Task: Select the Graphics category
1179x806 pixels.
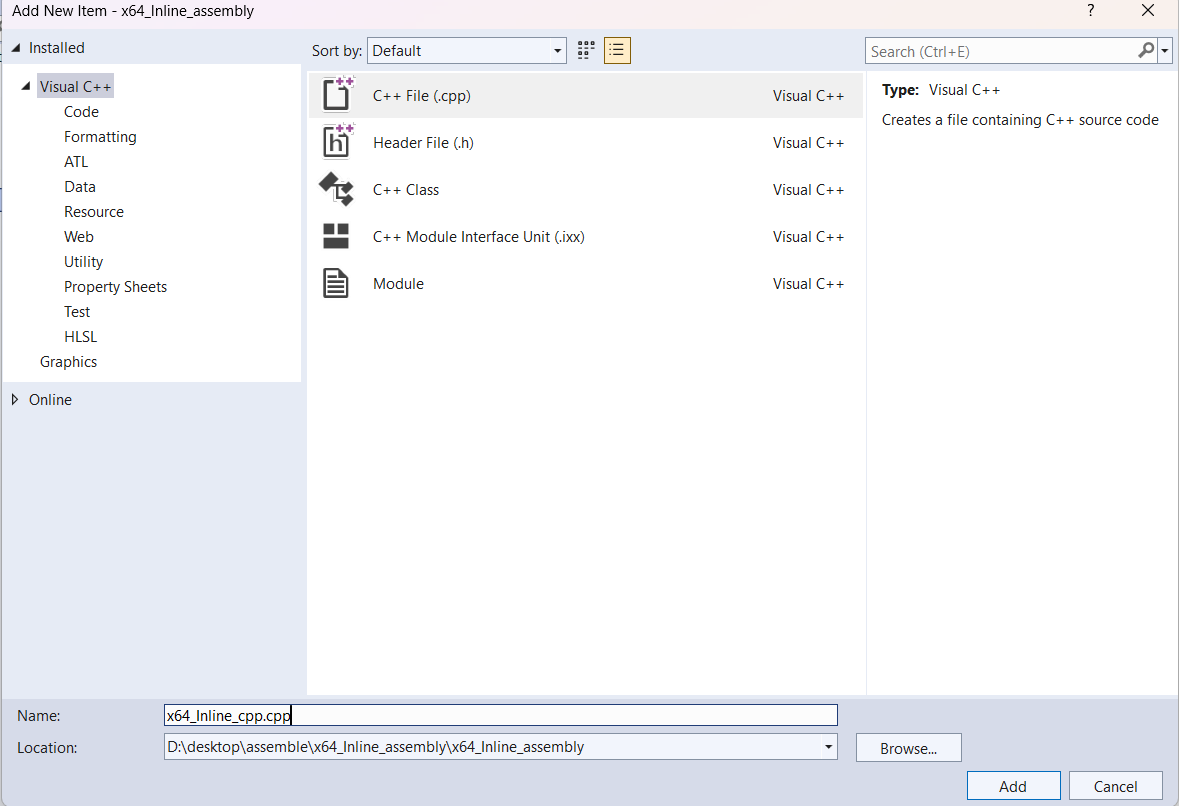Action: click(x=68, y=361)
